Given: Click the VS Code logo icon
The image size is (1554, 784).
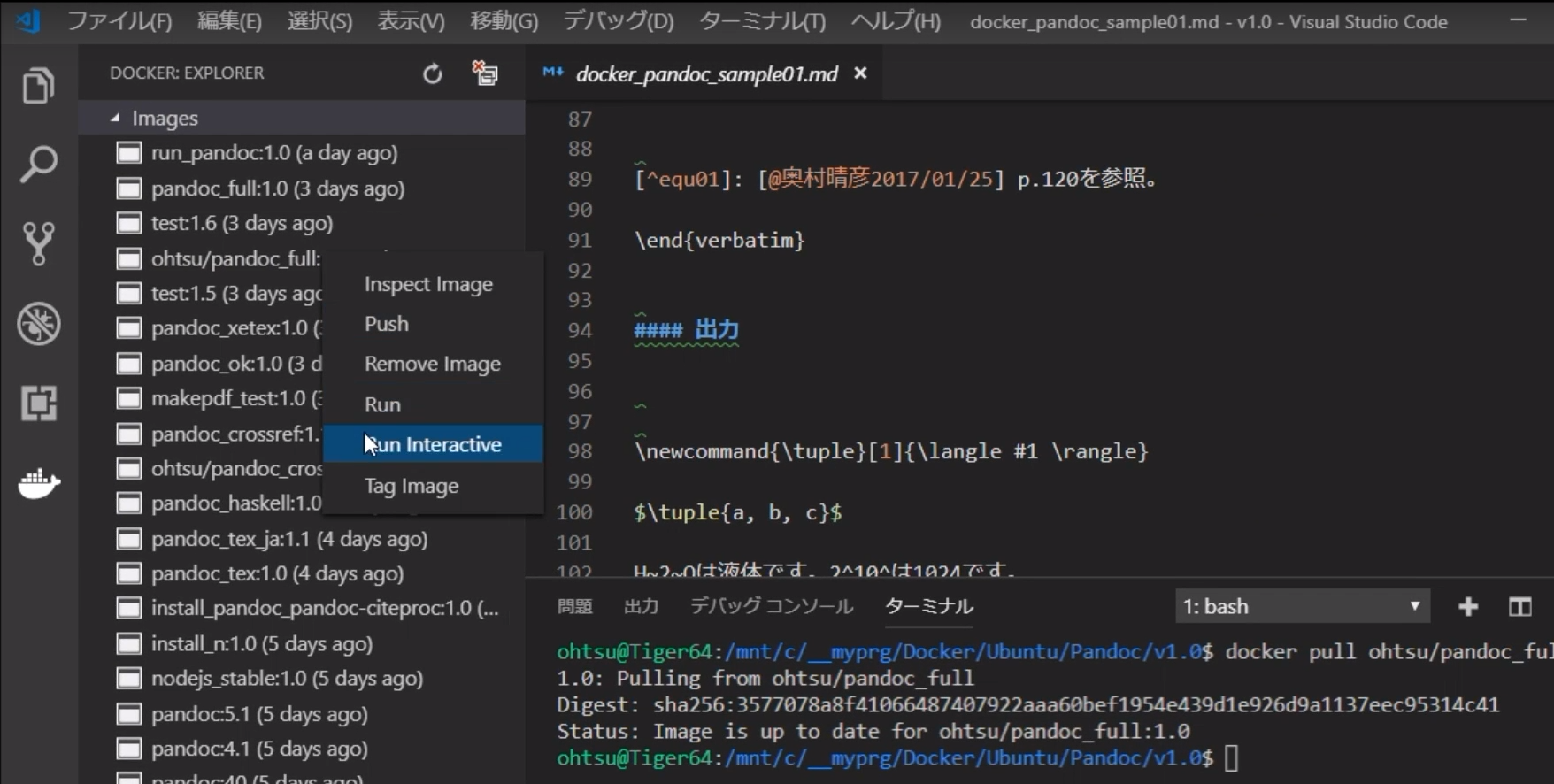Looking at the screenshot, I should [x=27, y=21].
